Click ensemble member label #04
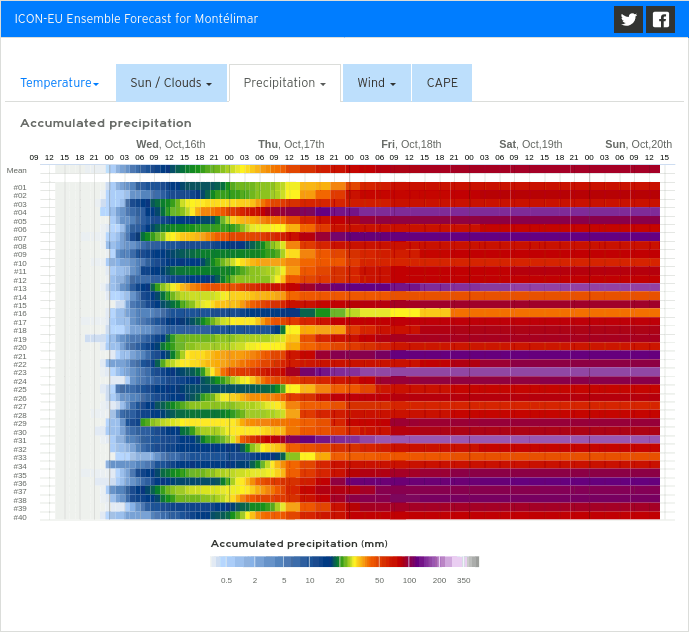This screenshot has width=689, height=632. [20, 213]
